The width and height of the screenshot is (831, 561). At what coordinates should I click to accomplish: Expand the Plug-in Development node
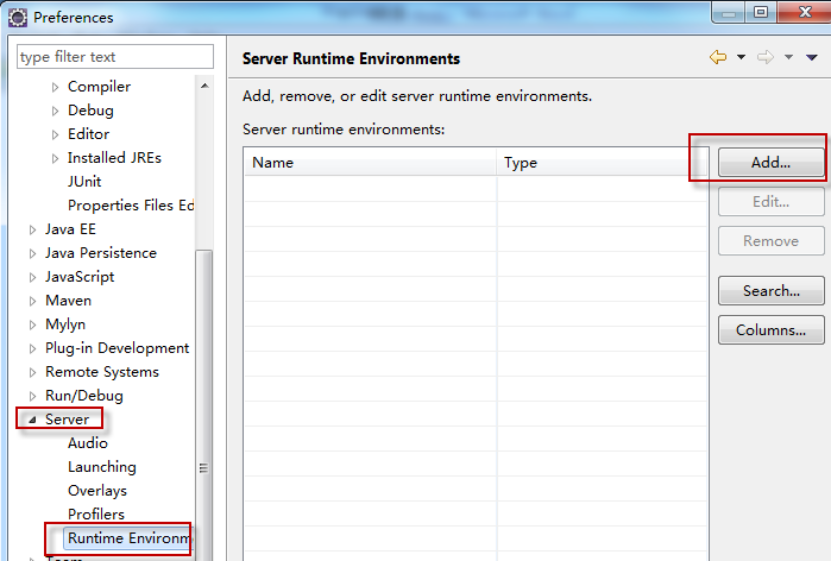(32, 349)
